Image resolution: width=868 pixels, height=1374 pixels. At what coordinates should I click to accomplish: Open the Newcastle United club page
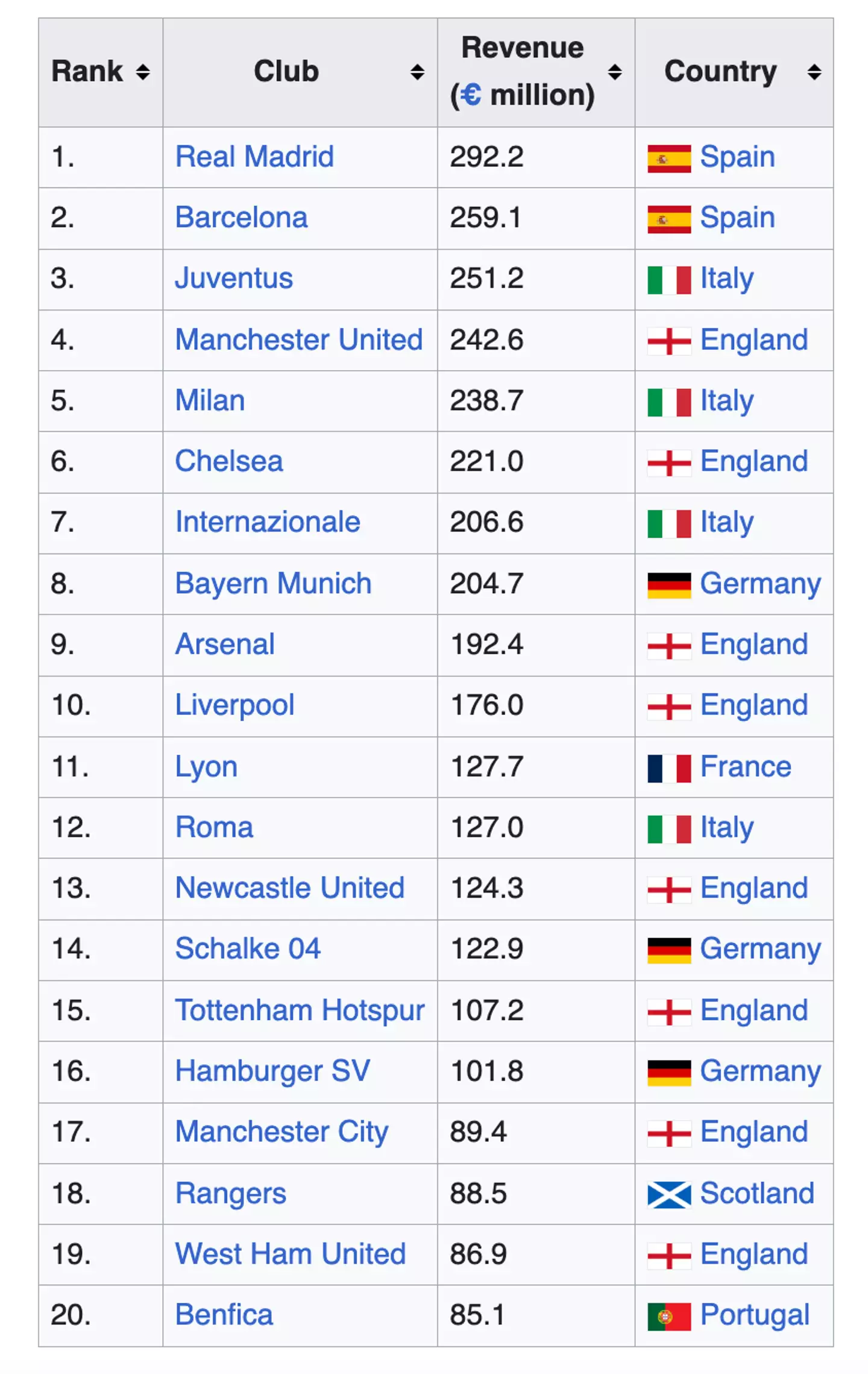[x=289, y=888]
